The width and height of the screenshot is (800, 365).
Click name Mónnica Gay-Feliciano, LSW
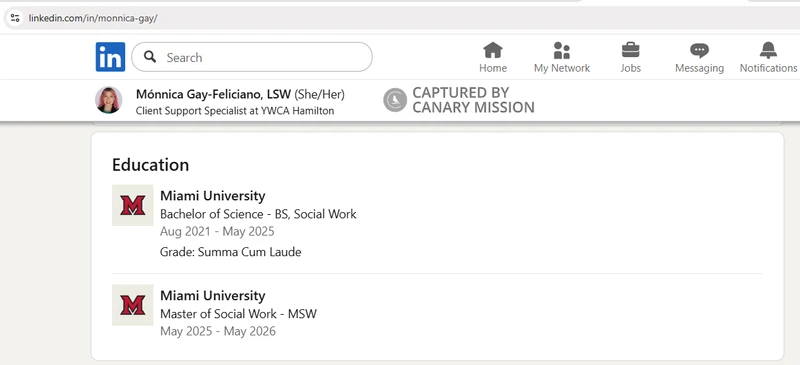point(213,94)
